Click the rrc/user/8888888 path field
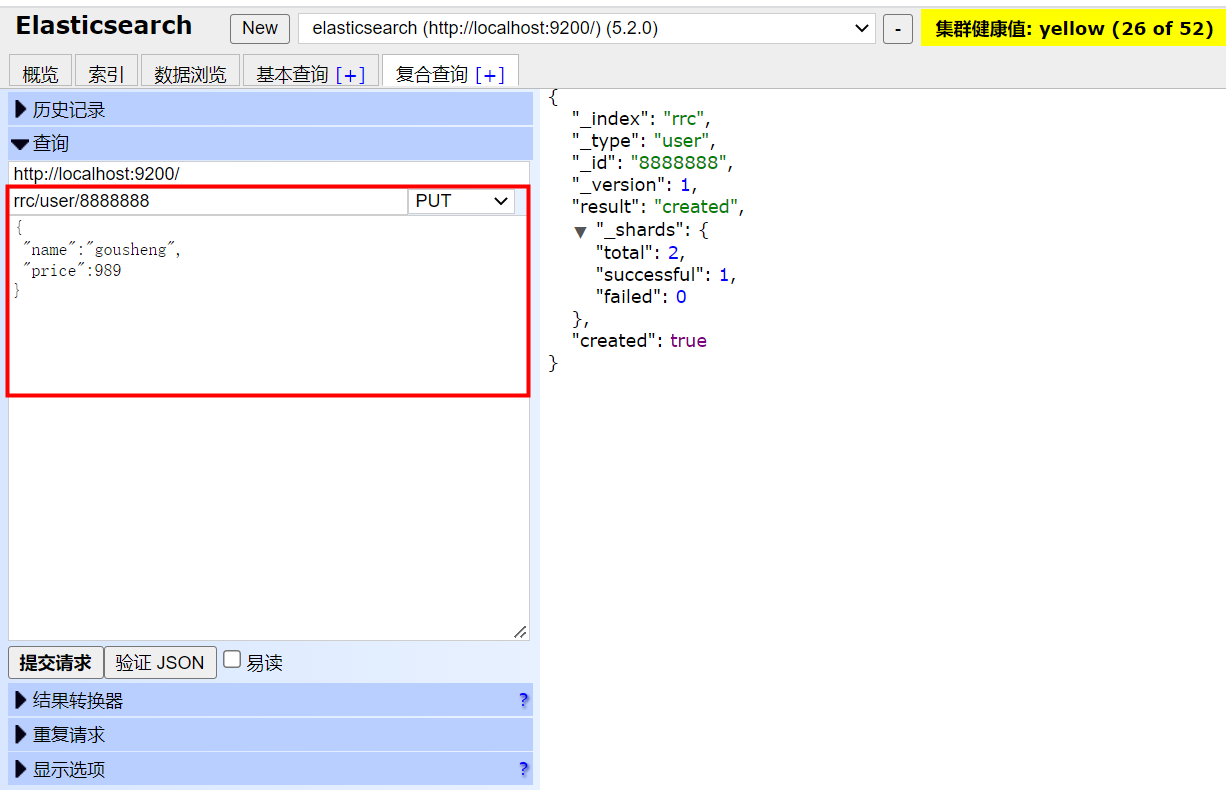Screen dimensions: 1226x790 (208, 201)
